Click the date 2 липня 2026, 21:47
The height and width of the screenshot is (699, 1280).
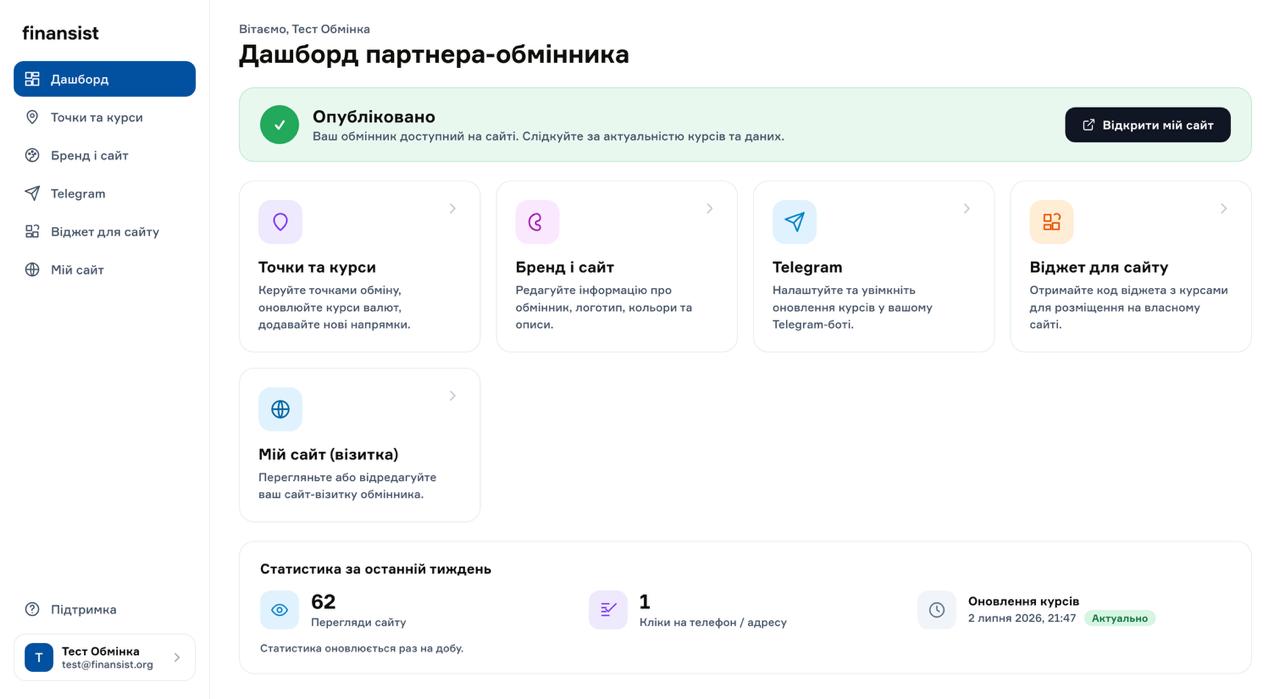click(1022, 618)
